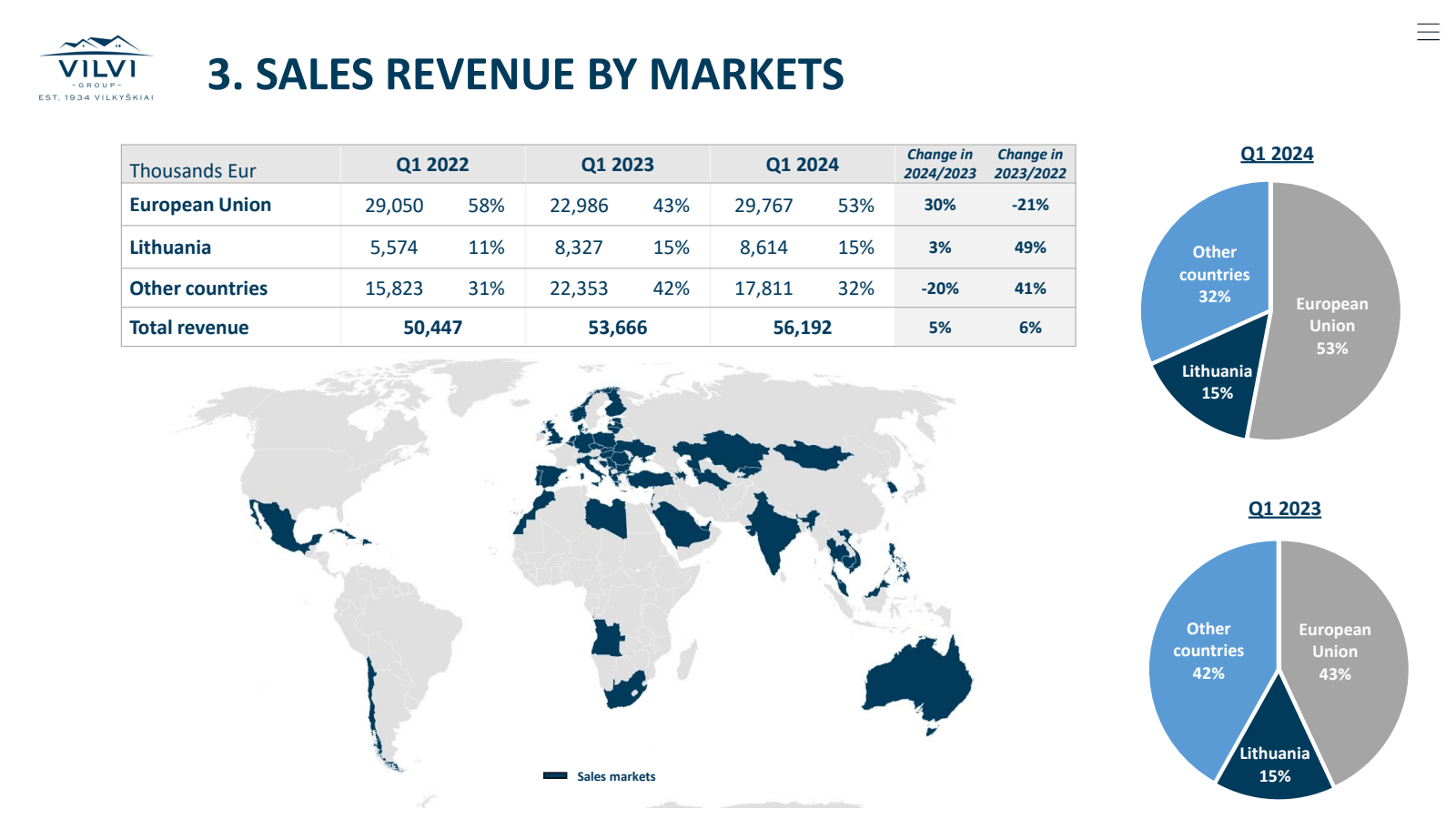
Task: Click the Thousands Eur table header
Action: coord(193,171)
